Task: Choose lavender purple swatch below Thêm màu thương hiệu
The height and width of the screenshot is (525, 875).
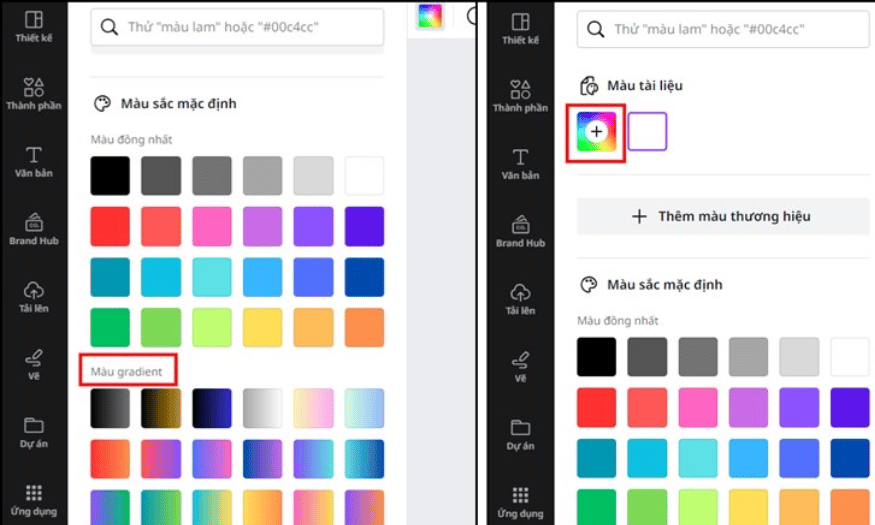Action: tap(748, 408)
